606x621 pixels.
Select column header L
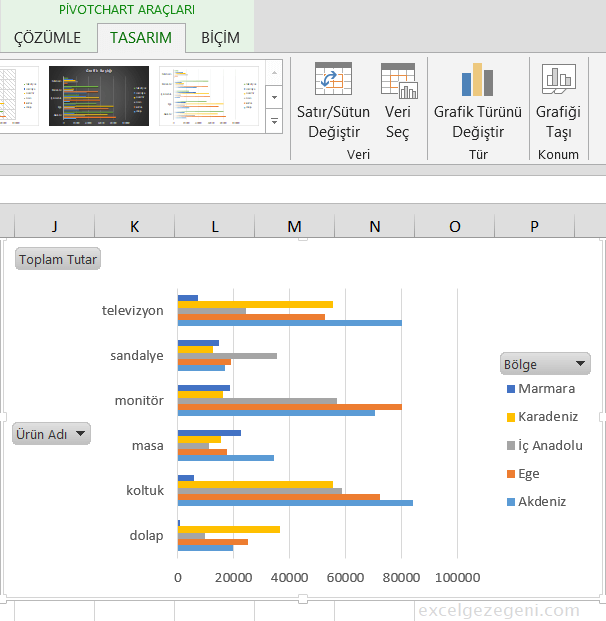coord(215,226)
